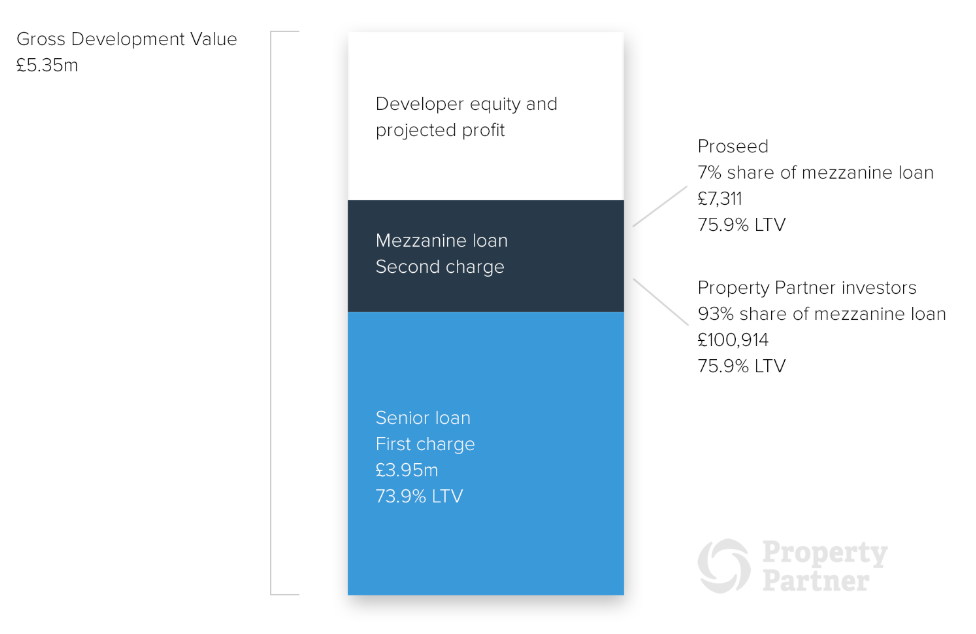
Task: Click the Property Partner swirl logo icon
Action: [723, 566]
